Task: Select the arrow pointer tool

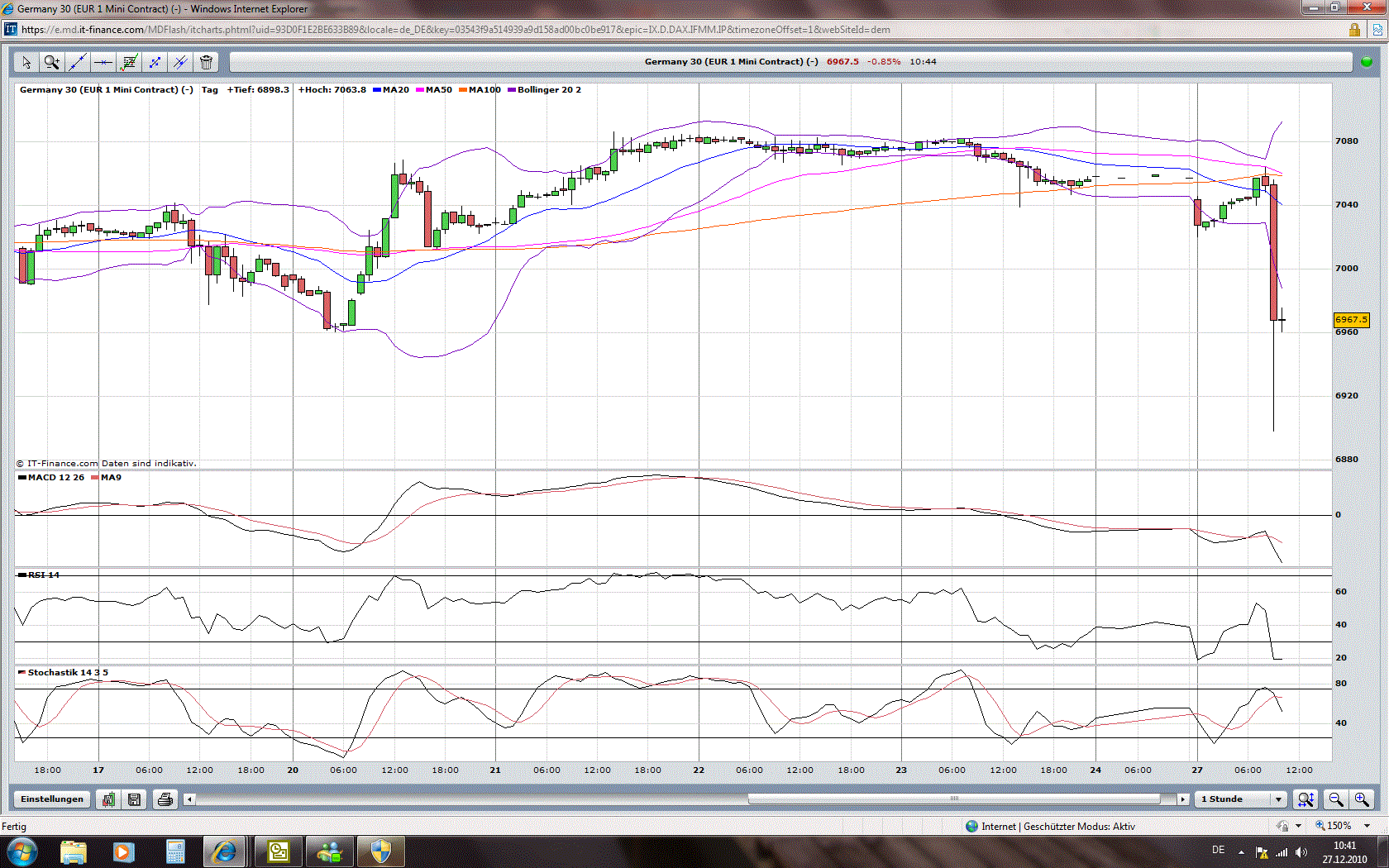Action: [x=26, y=62]
